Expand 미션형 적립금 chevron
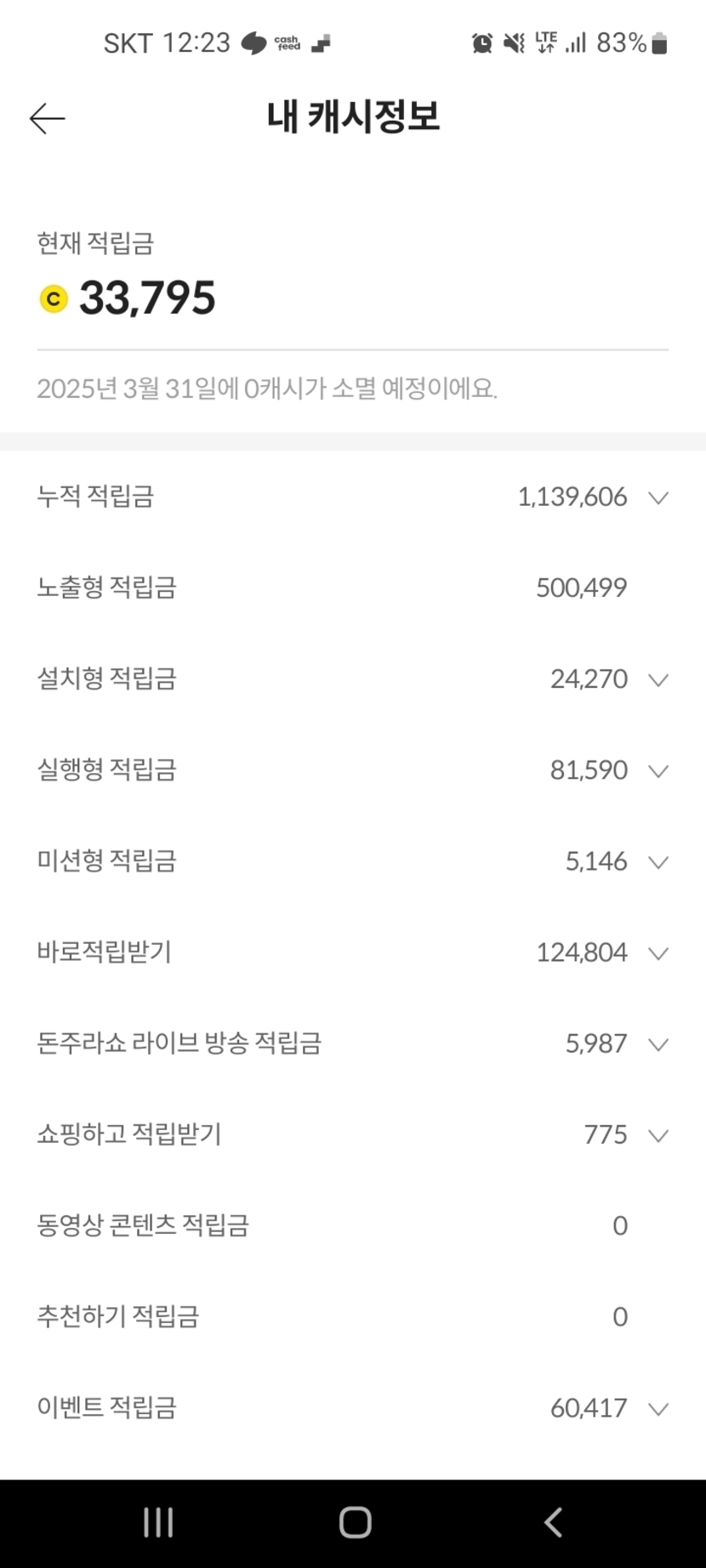Viewport: 706px width, 1568px height. pyautogui.click(x=658, y=861)
